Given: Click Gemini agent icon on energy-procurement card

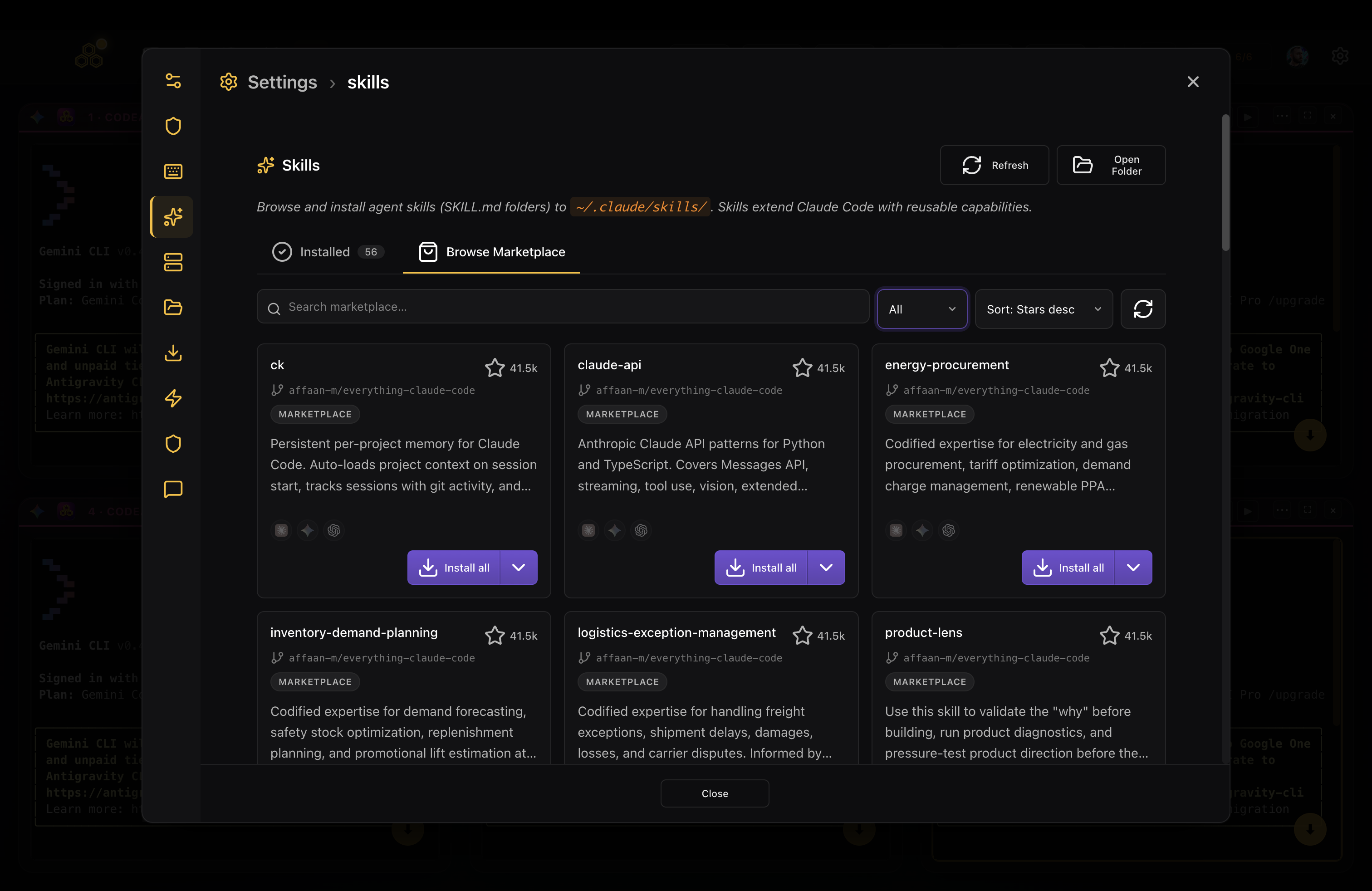Looking at the screenshot, I should [x=922, y=530].
